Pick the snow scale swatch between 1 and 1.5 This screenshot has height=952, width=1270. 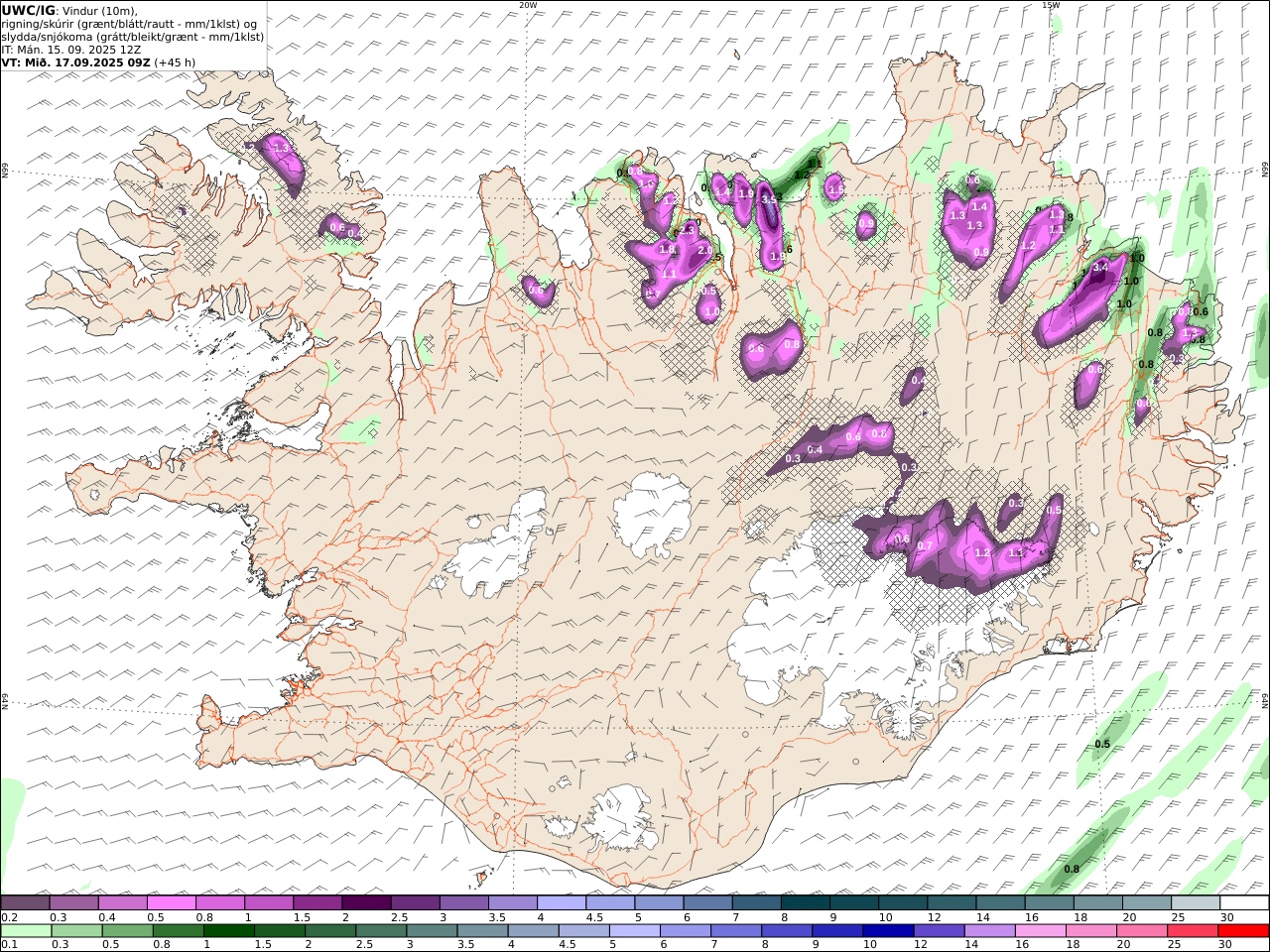pos(269,903)
